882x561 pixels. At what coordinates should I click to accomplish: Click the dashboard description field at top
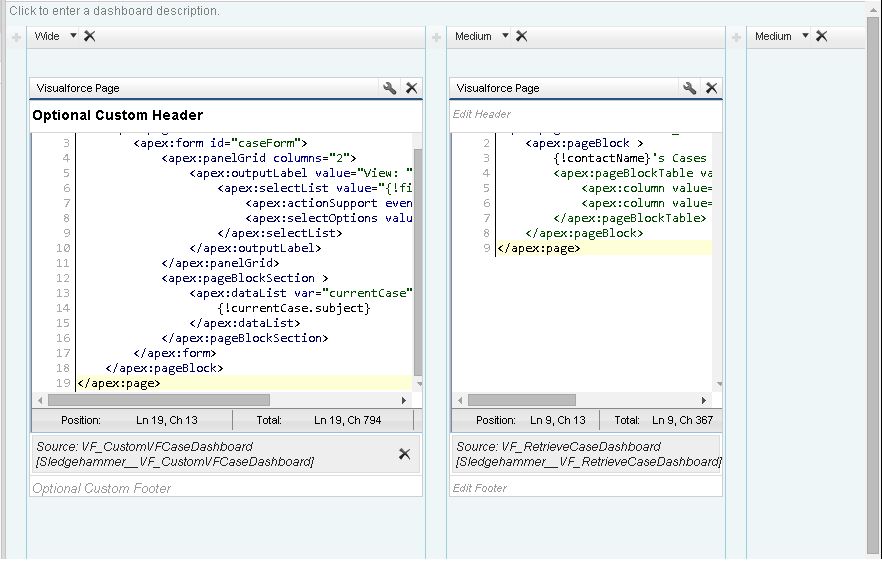(114, 11)
